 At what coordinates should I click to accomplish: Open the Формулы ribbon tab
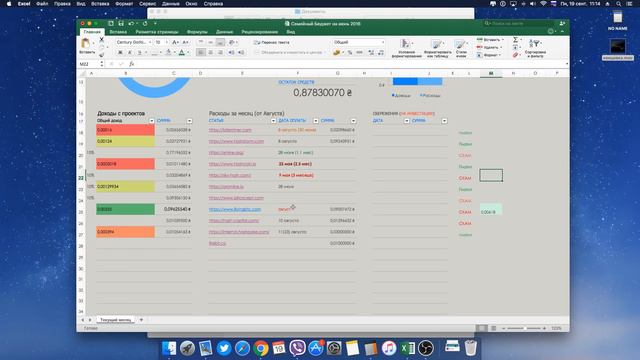point(197,32)
